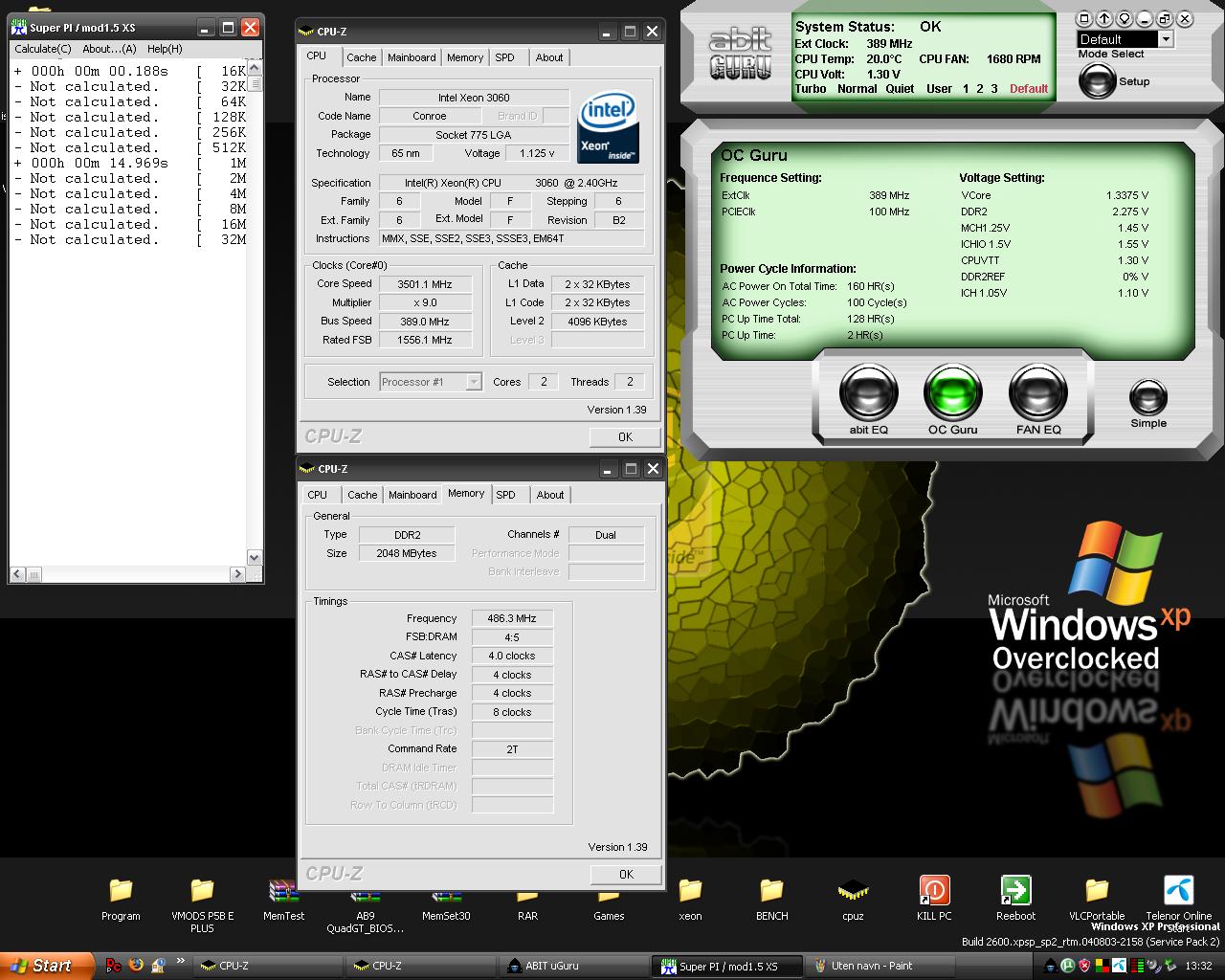This screenshot has height=980, width=1225.
Task: Select Normal mode in abit Guru
Action: coord(857,89)
